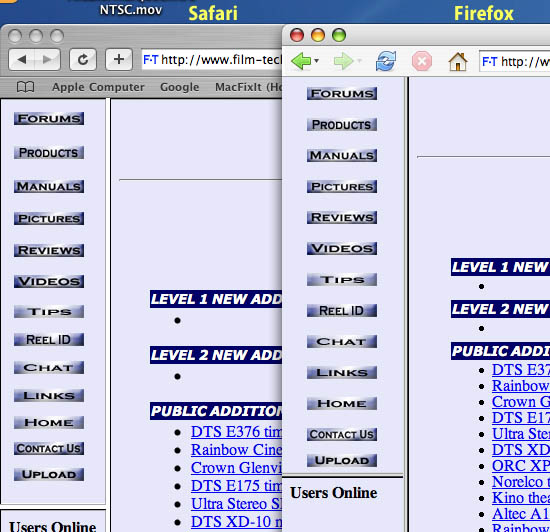The height and width of the screenshot is (532, 550).
Task: Open Crown link in Firefox list
Action: [x=521, y=402]
